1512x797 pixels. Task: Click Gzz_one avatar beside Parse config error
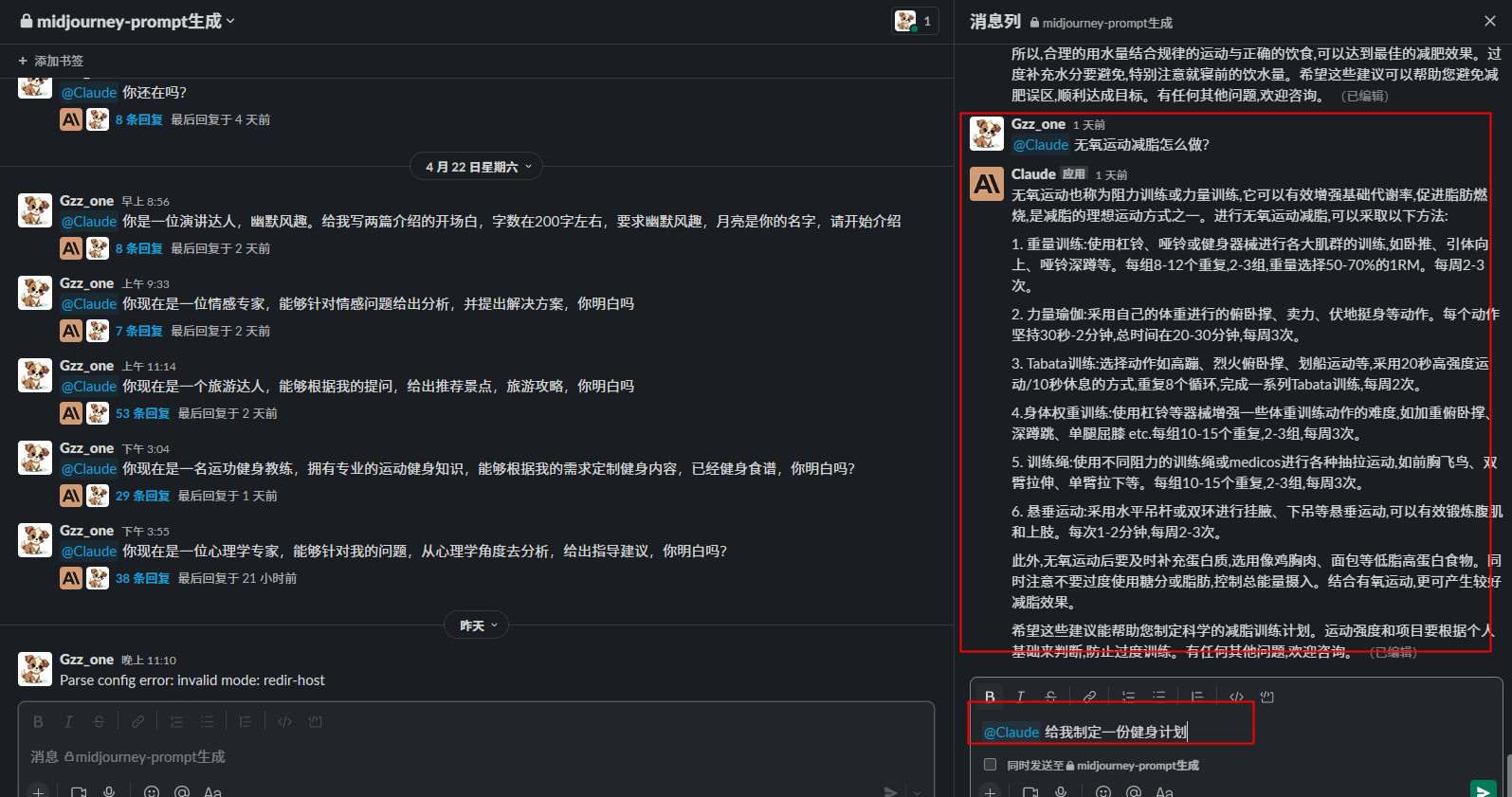coord(35,669)
